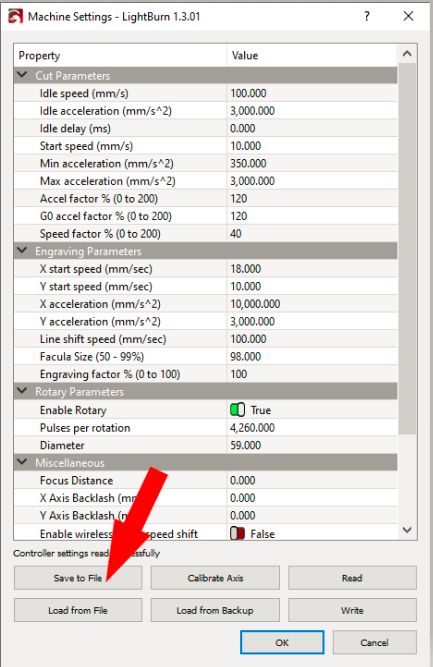Select Start speed value 10.000
This screenshot has height=667, width=433.
coord(312,146)
